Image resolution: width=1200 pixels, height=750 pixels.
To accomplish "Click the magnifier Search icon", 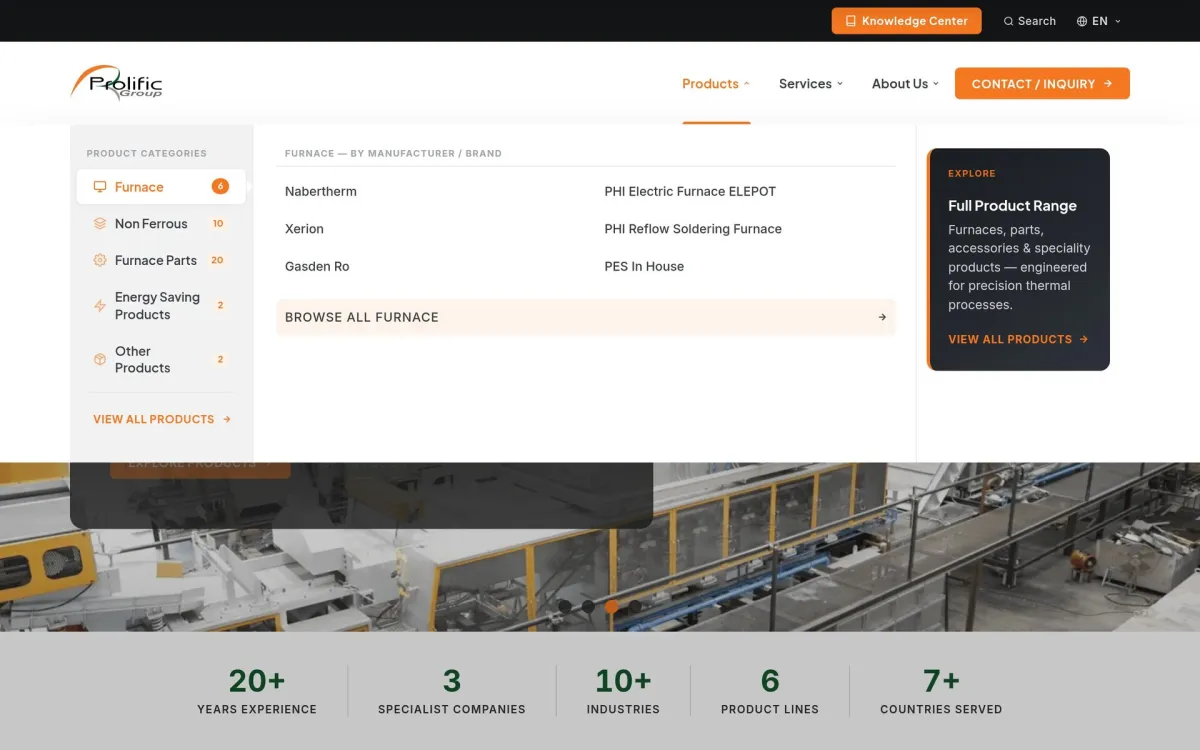I will click(1008, 21).
